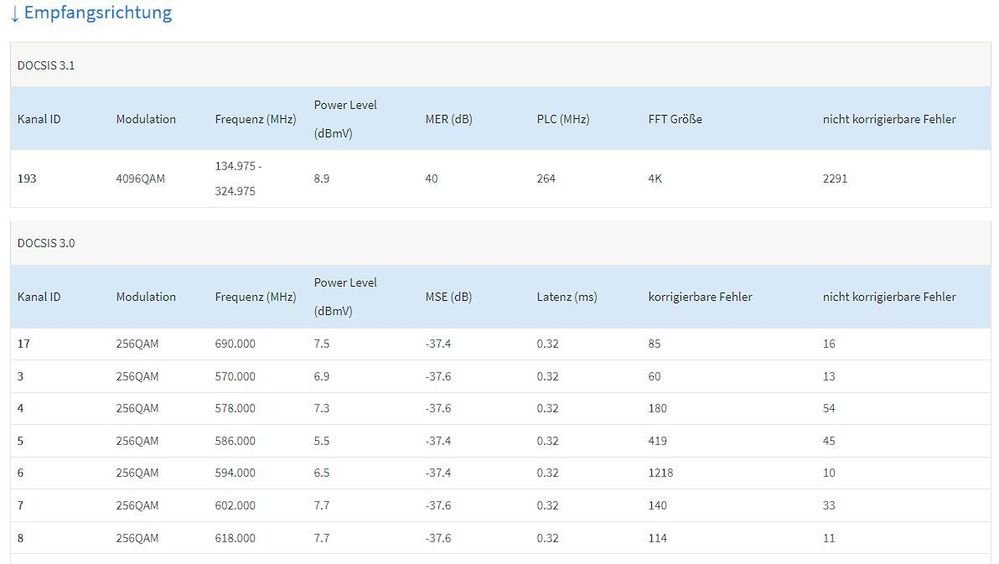Viewport: 999px width, 564px height.
Task: Click the 4096QAM modulation value
Action: 140,179
